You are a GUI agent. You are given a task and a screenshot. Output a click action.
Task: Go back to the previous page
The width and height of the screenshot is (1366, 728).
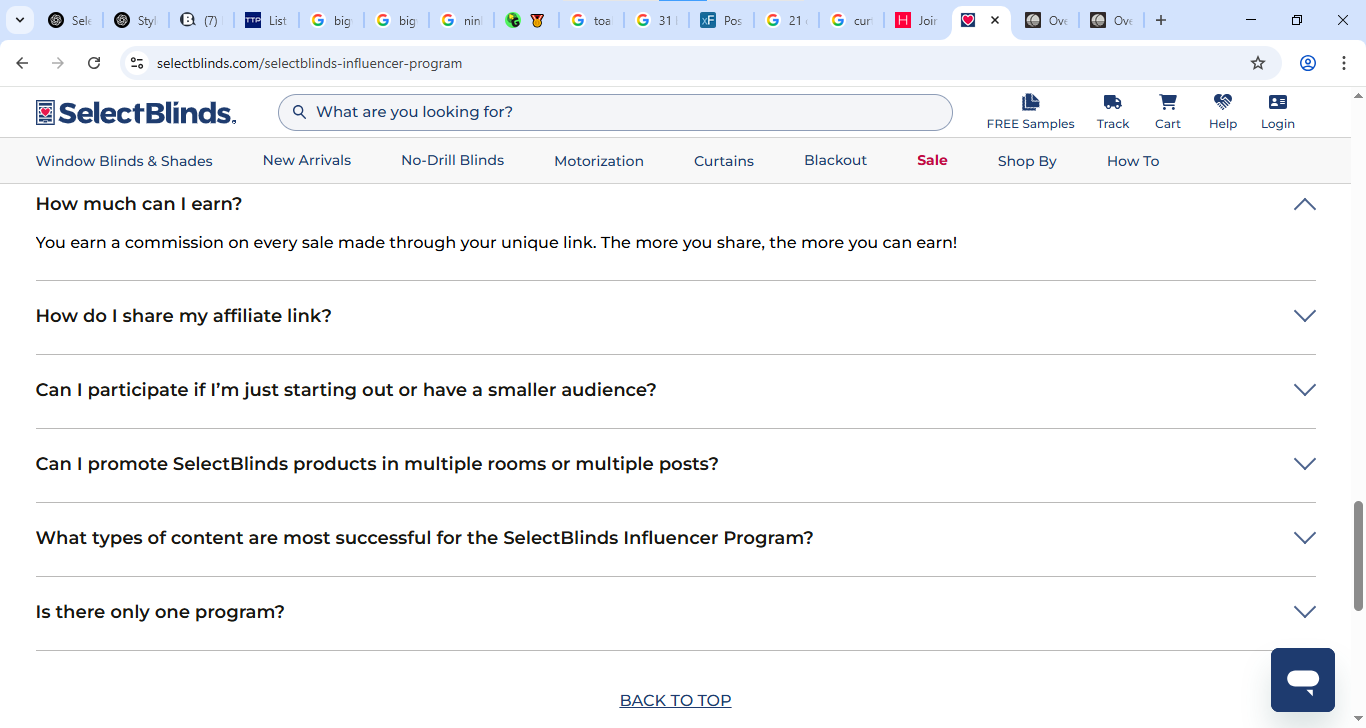click(x=22, y=63)
